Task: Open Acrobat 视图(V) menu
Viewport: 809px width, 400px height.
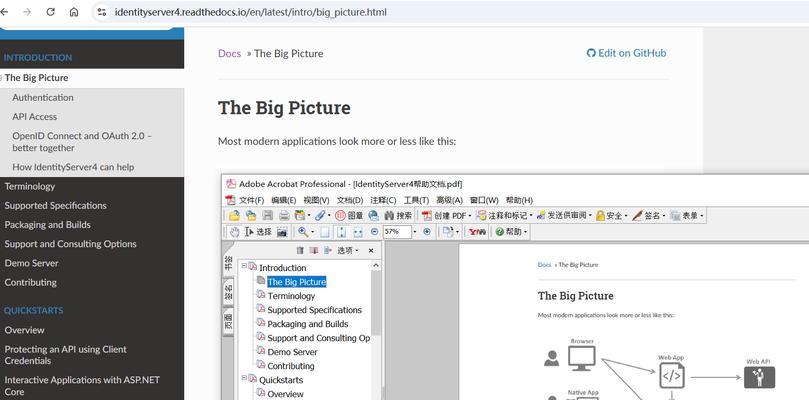Action: (x=316, y=200)
